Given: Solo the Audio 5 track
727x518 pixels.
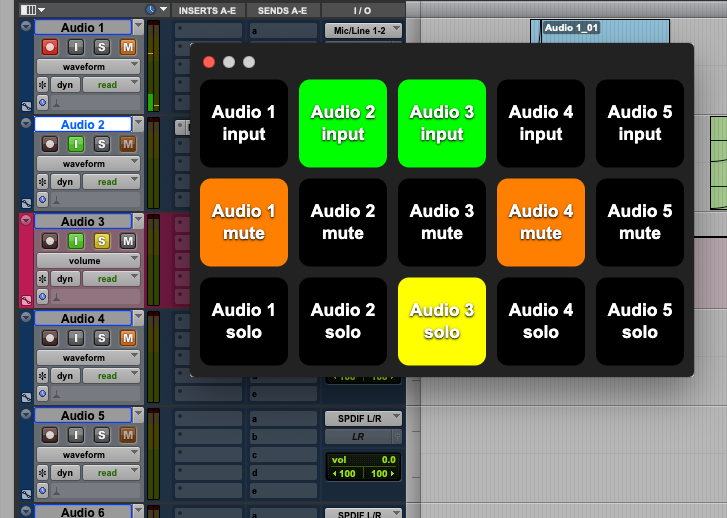Looking at the screenshot, I should [x=102, y=435].
